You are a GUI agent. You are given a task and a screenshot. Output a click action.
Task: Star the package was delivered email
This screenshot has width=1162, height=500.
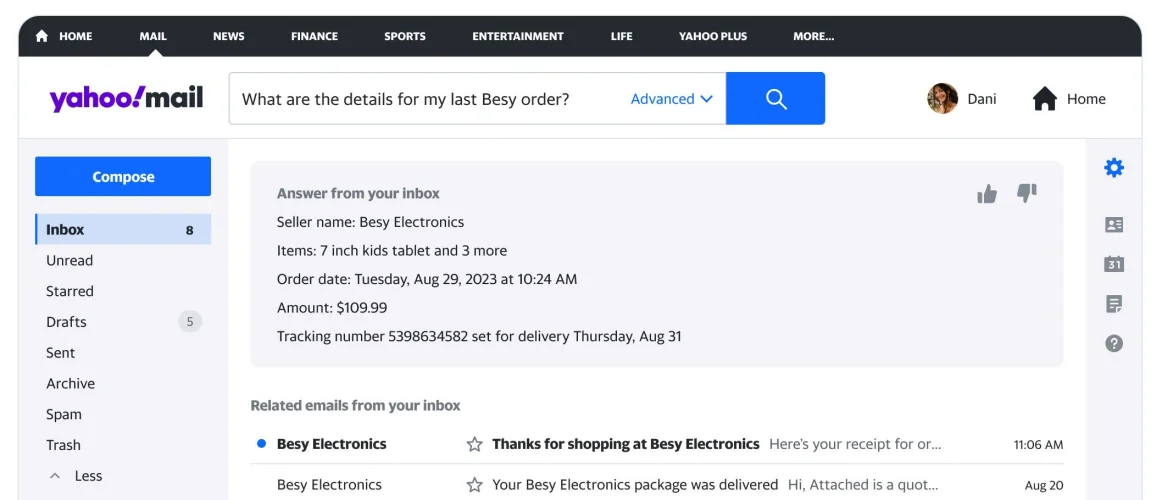[474, 485]
